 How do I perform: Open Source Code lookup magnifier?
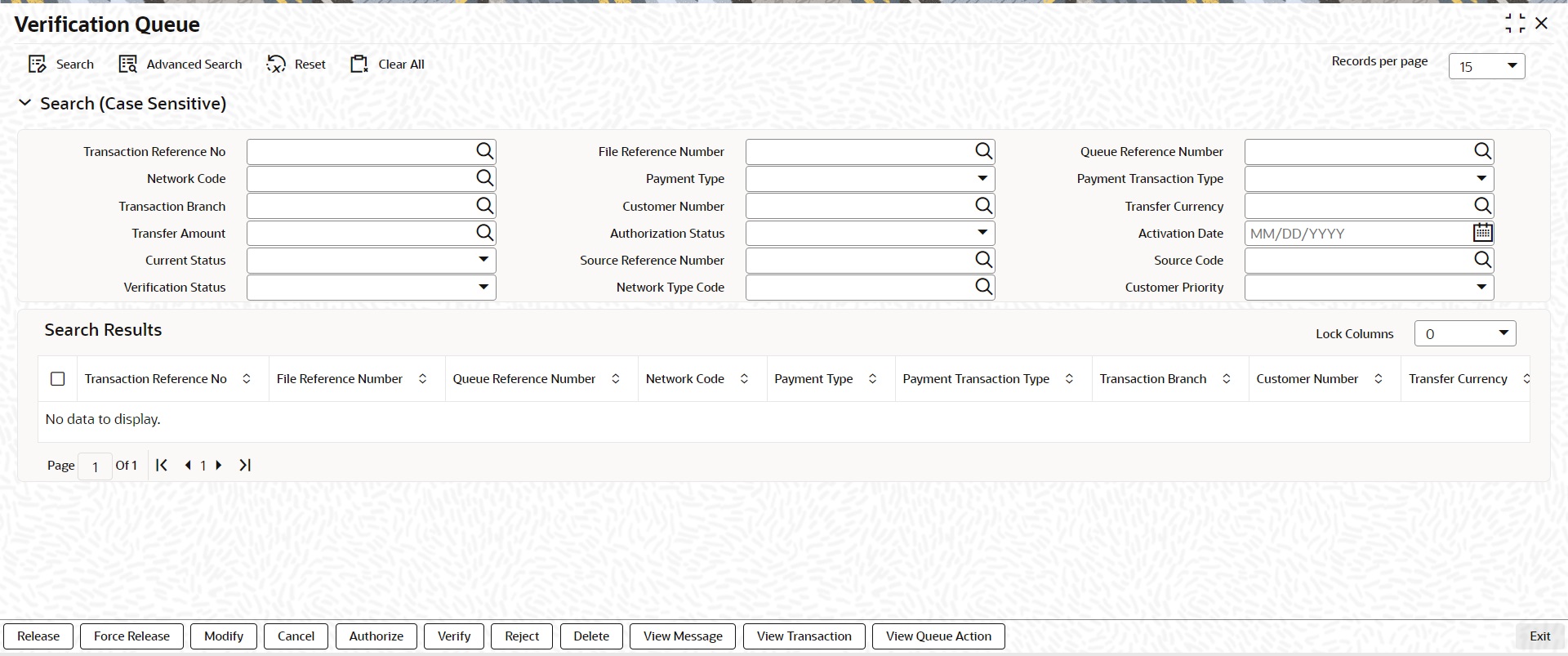click(1482, 260)
